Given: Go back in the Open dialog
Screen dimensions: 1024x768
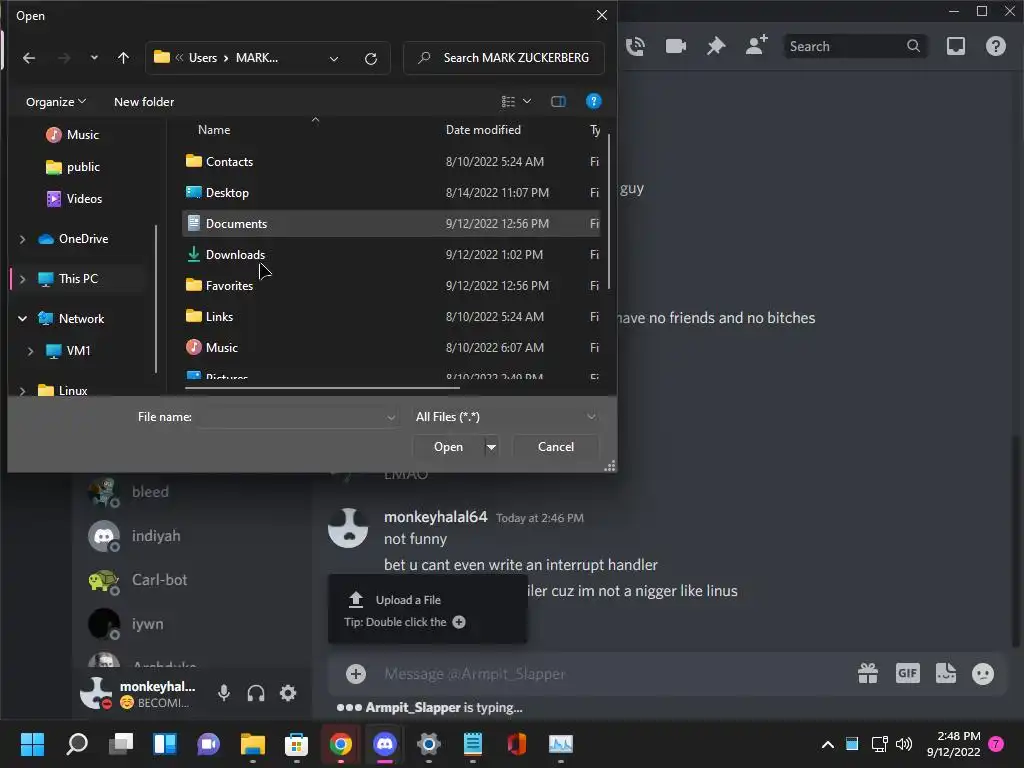Looking at the screenshot, I should (29, 58).
